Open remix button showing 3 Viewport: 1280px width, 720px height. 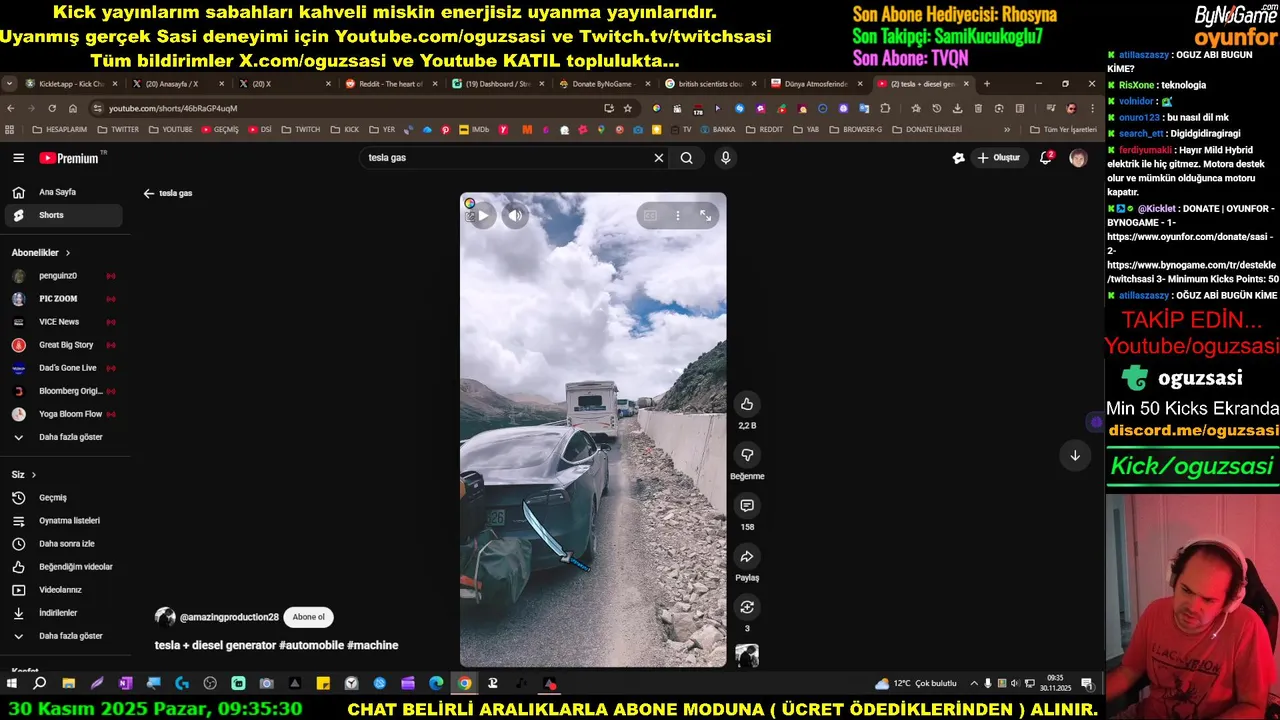click(x=747, y=607)
